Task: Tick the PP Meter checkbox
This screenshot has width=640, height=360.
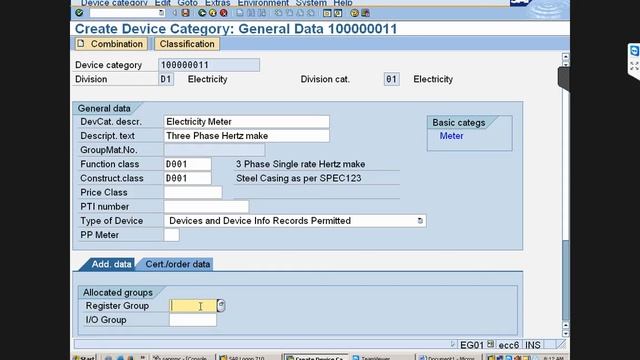Action: (x=171, y=235)
